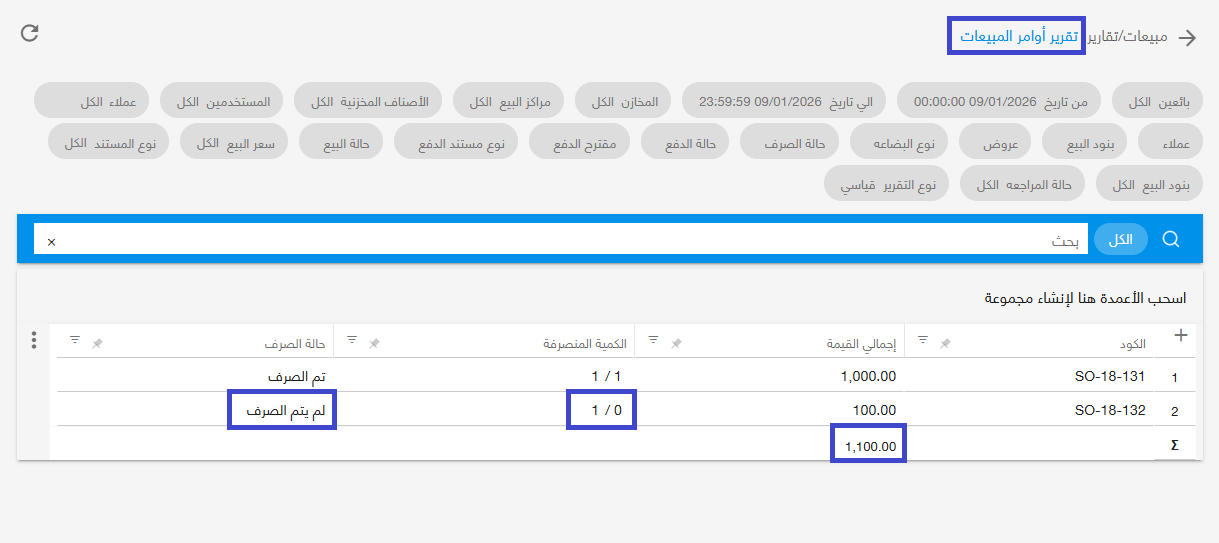
Task: Click the مقترح الدفع filter chip
Action: [x=580, y=143]
